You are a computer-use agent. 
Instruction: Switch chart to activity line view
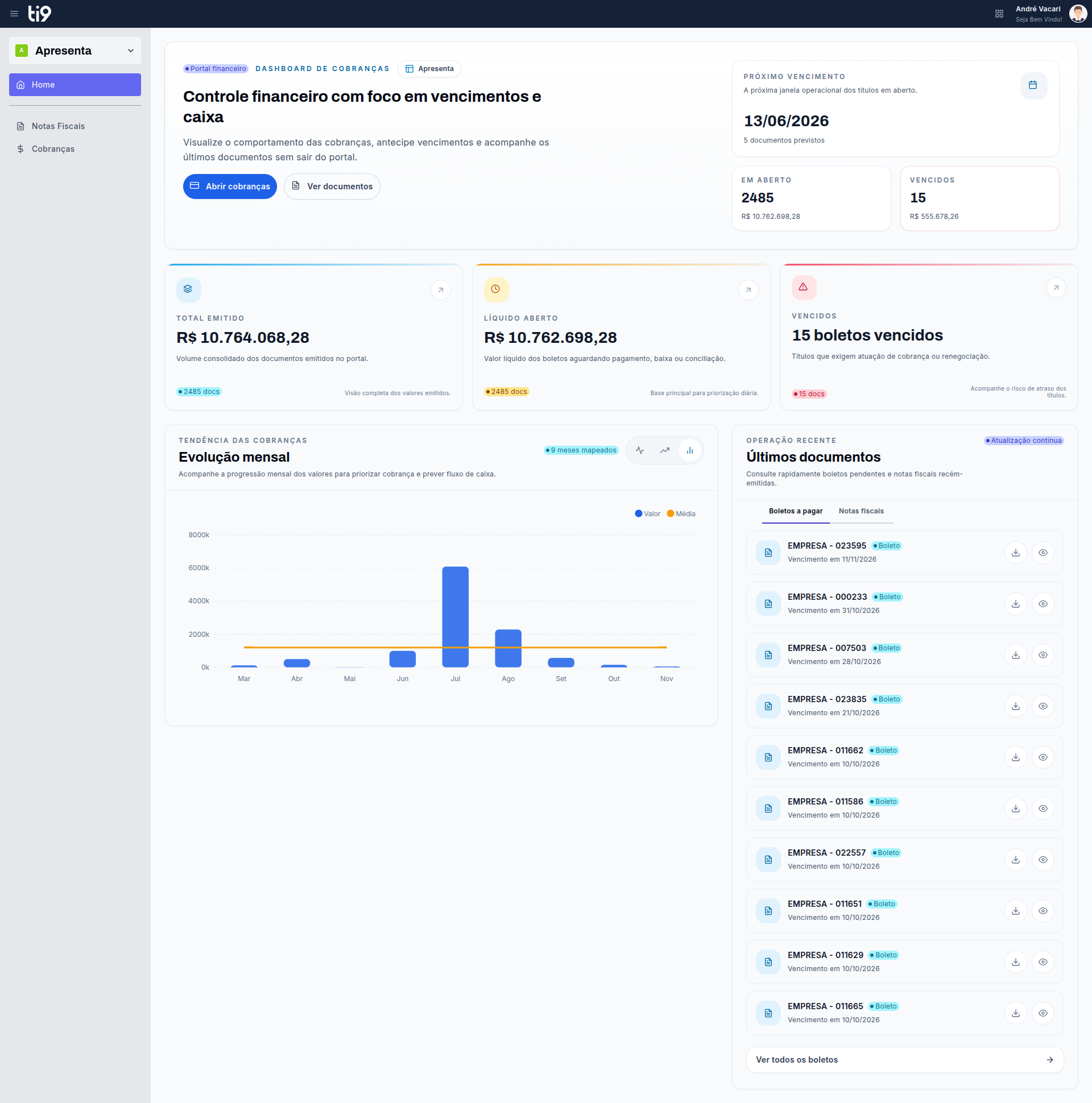(640, 450)
